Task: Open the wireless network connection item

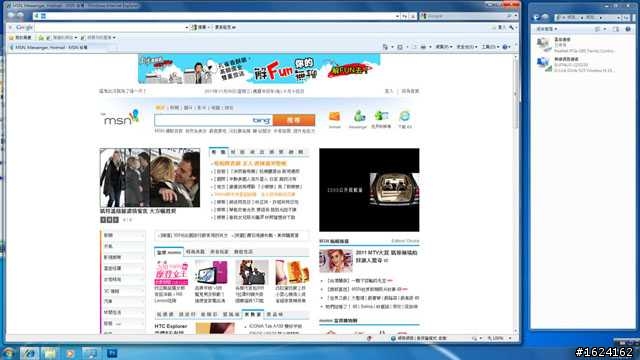Action: click(576, 64)
